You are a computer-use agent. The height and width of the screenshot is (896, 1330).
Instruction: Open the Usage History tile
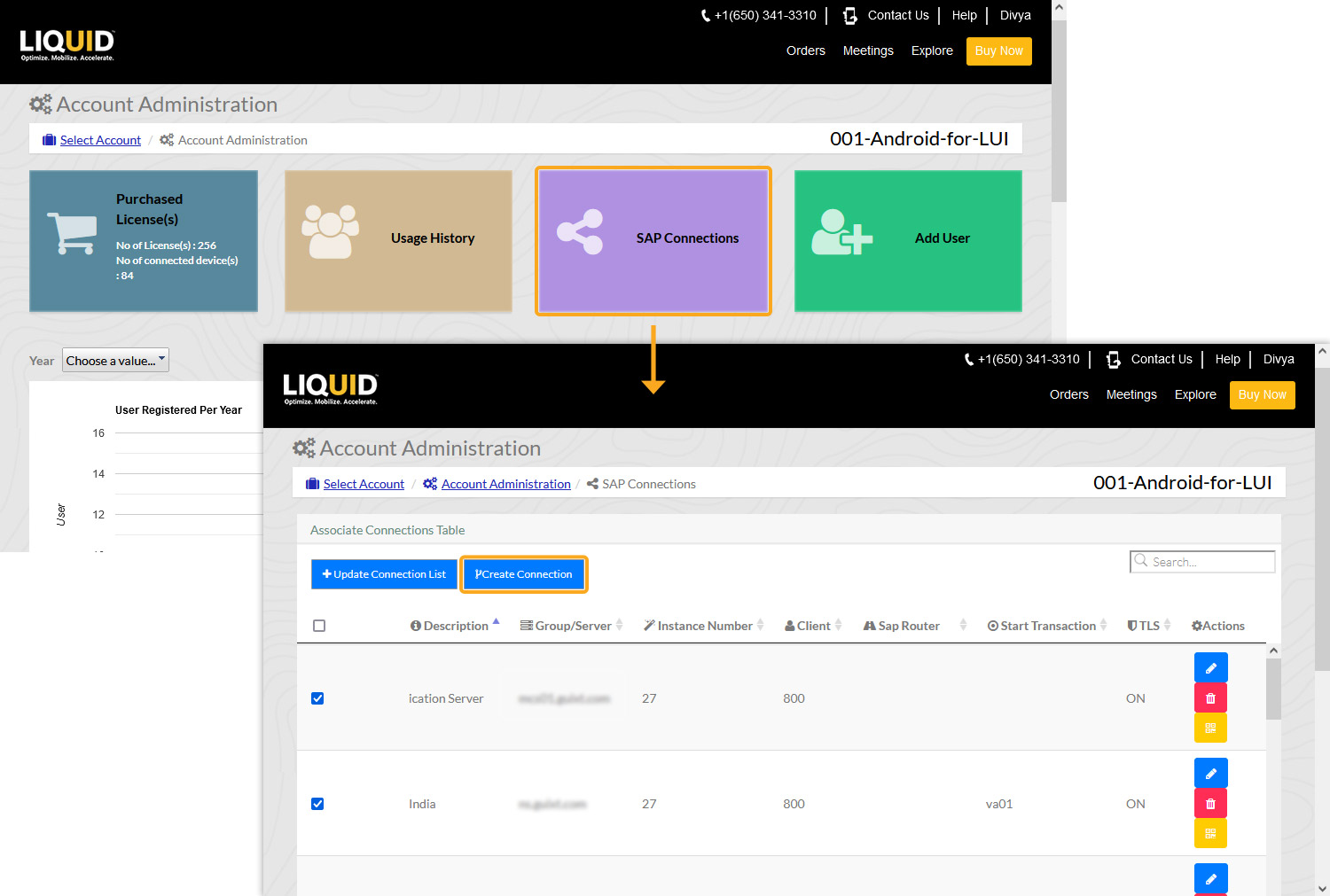(x=398, y=240)
